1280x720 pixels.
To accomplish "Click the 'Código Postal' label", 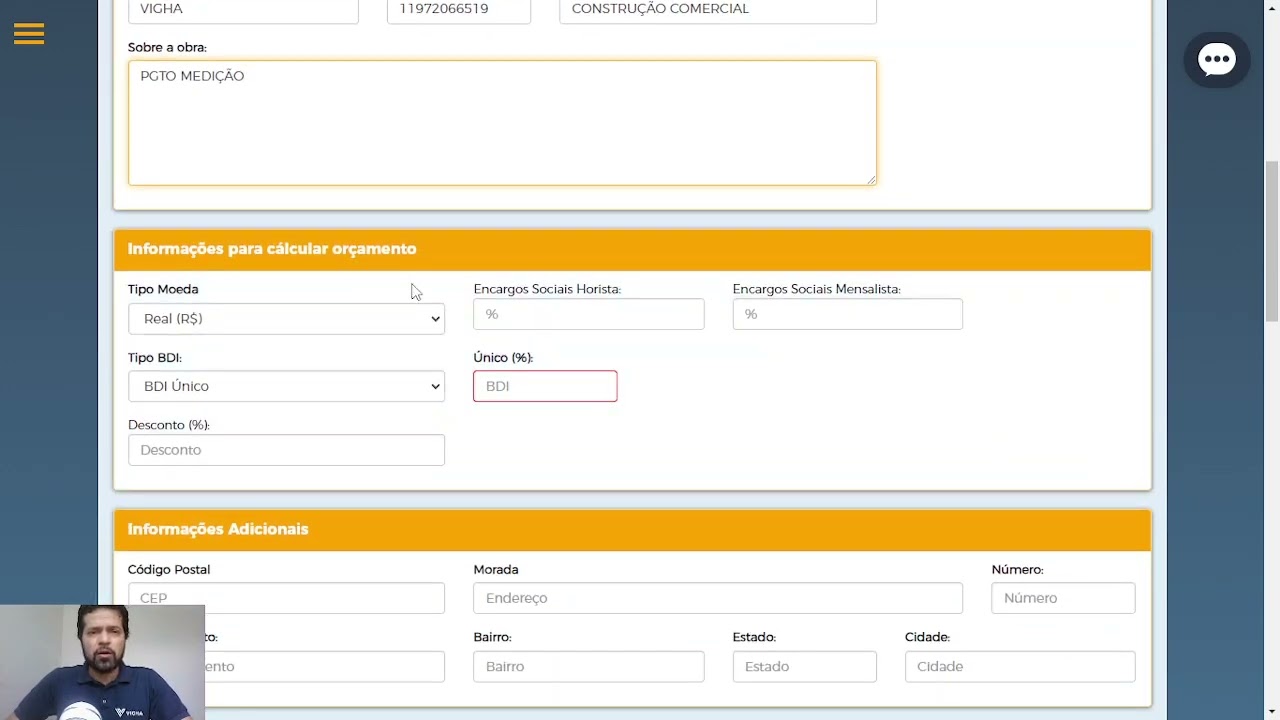I will coord(169,569).
